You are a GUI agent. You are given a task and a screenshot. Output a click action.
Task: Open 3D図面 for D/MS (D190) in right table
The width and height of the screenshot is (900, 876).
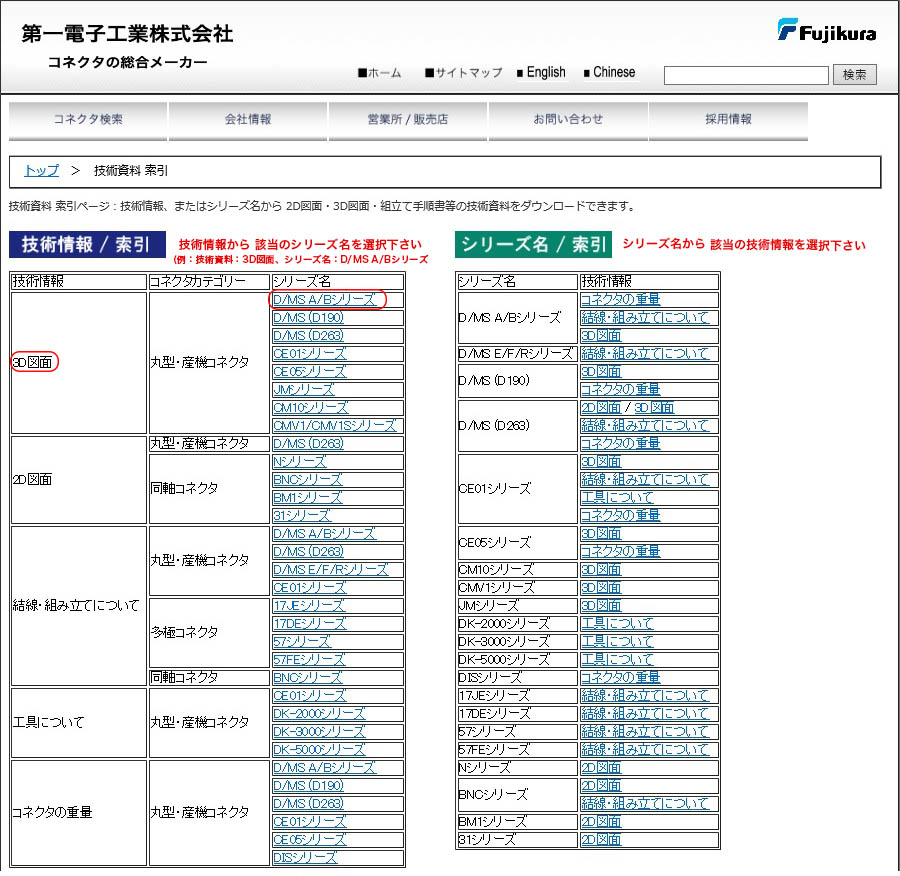pos(601,371)
